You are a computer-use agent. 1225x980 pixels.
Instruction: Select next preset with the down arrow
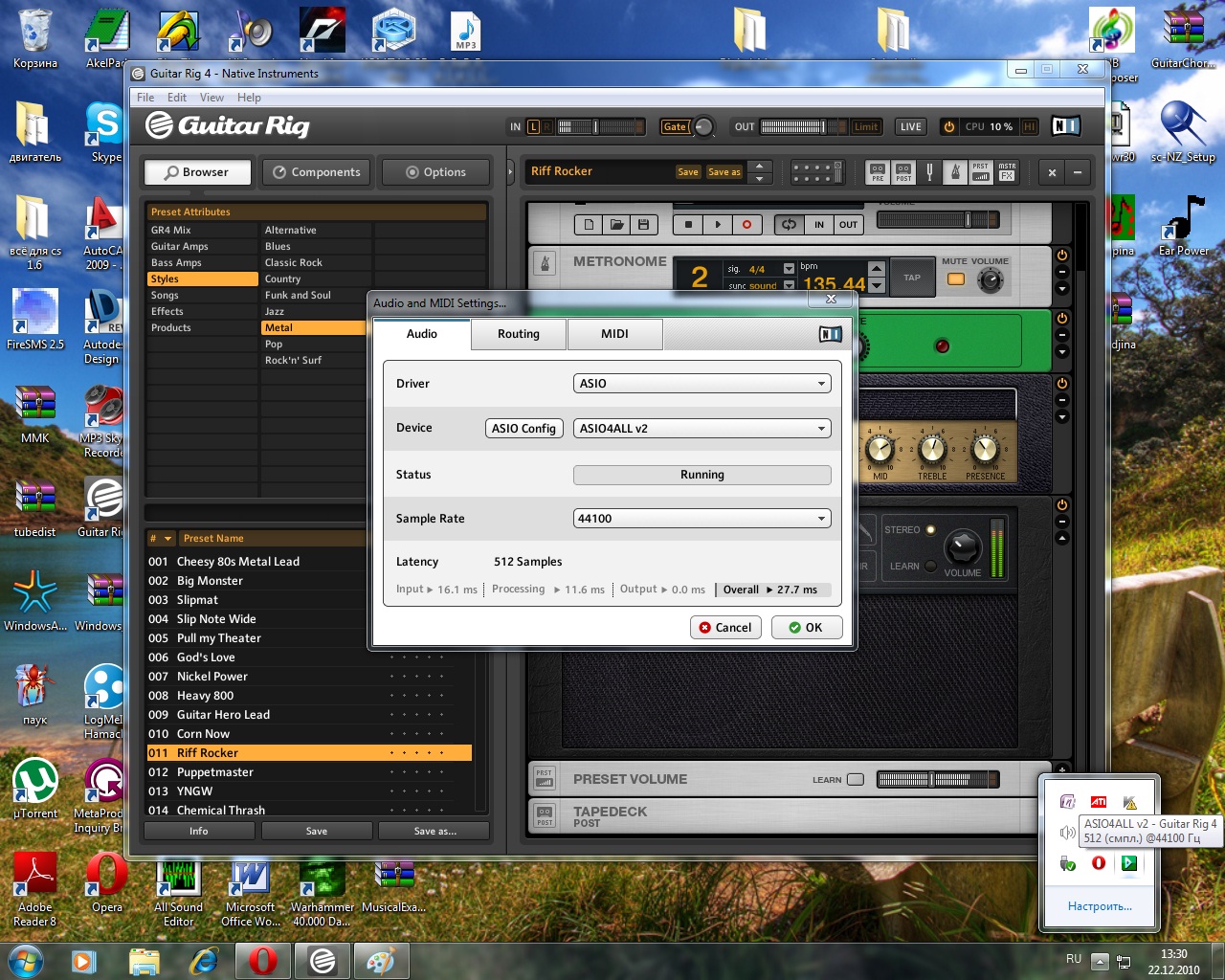click(759, 179)
